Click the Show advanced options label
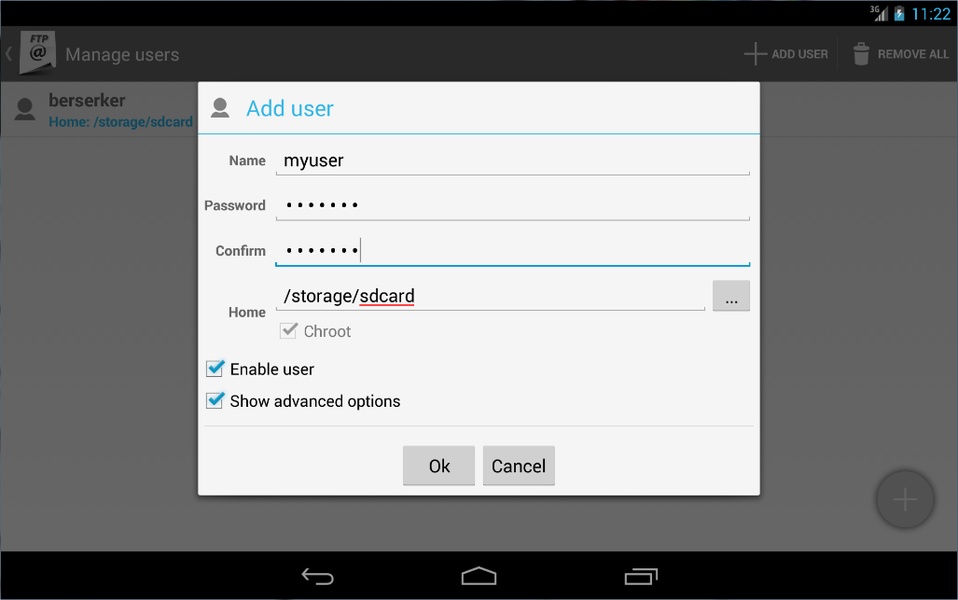 tap(315, 401)
